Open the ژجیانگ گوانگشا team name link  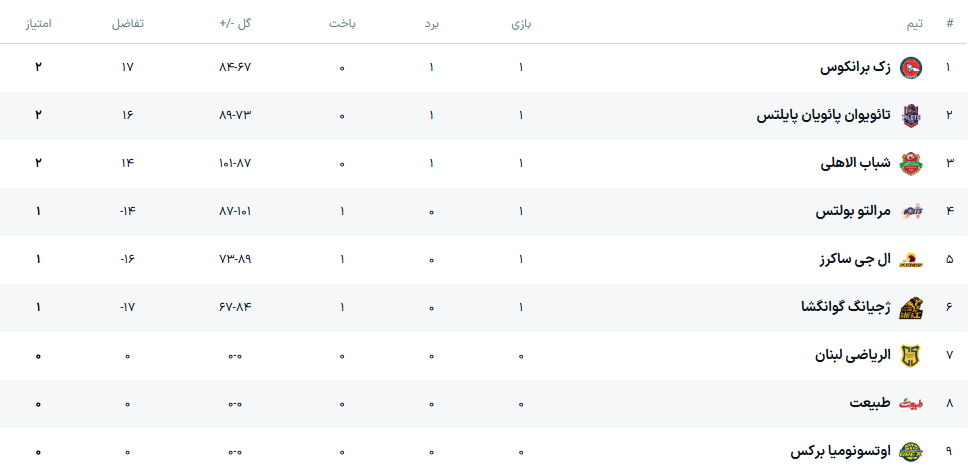click(844, 308)
